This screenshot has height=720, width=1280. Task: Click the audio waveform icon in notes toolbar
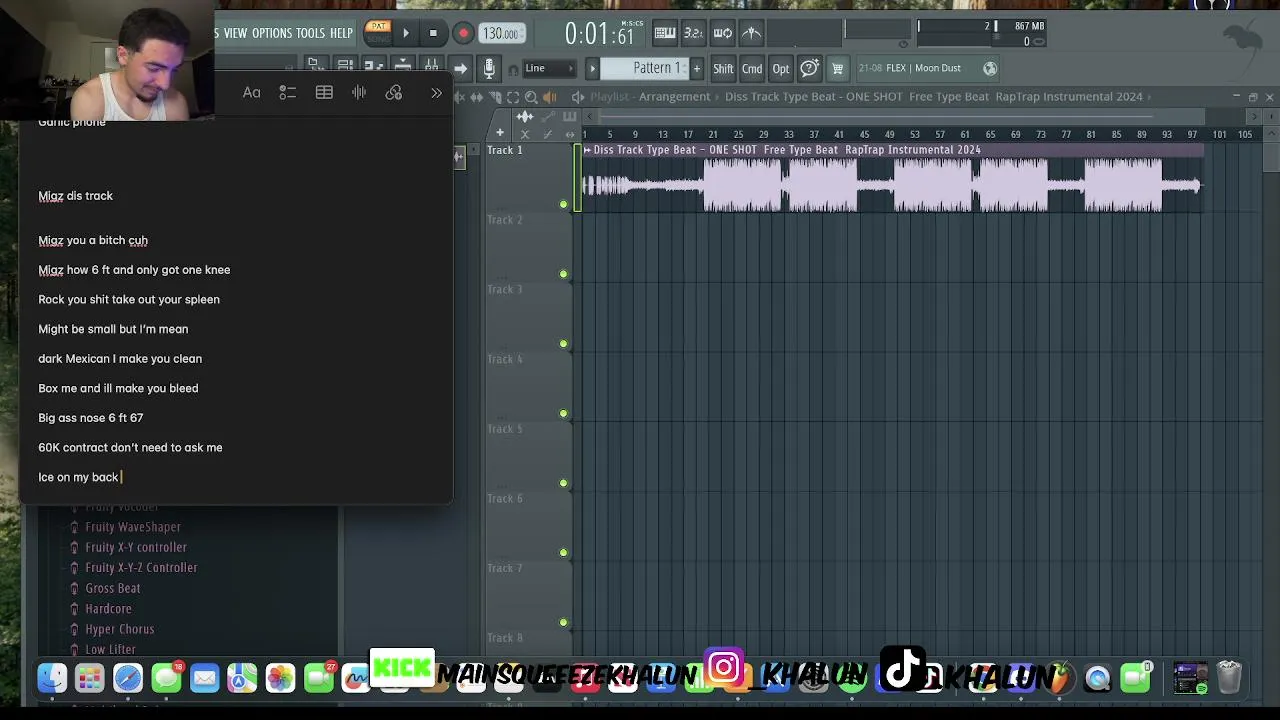(359, 93)
